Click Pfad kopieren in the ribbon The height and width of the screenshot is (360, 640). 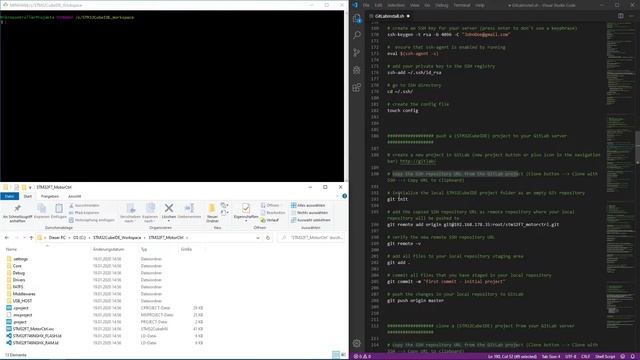[x=84, y=213]
